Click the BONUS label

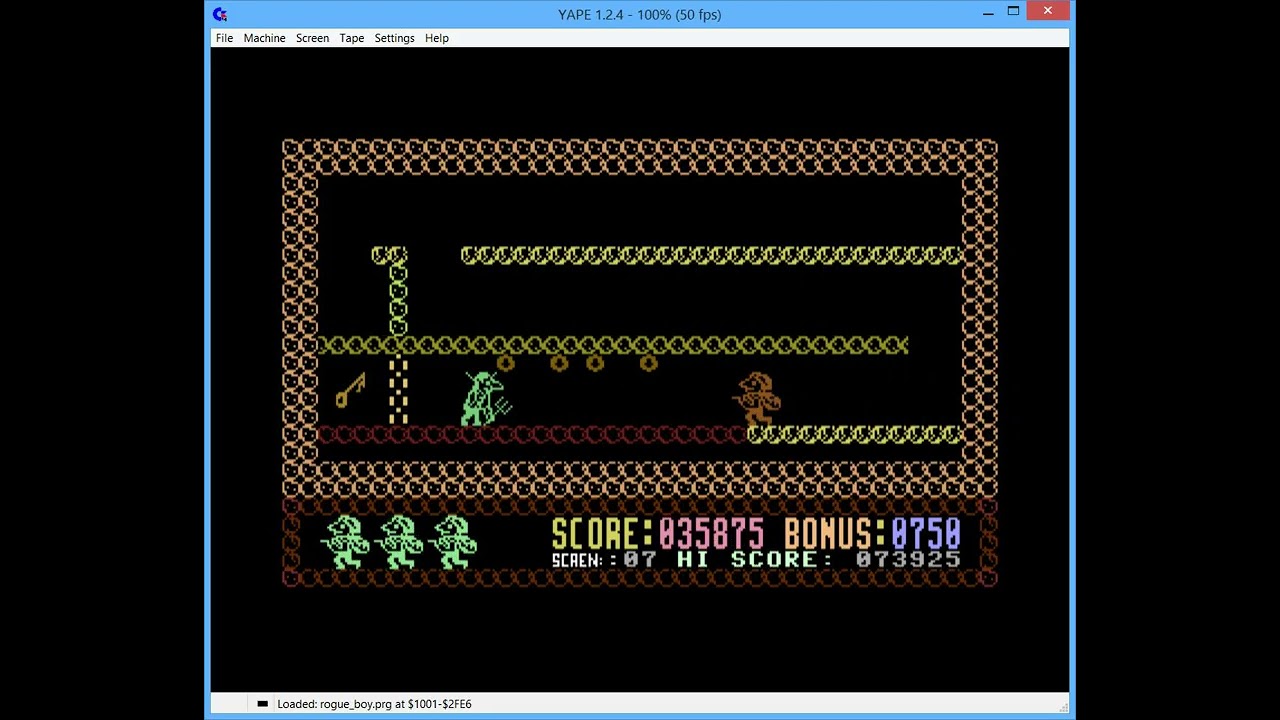[x=834, y=533]
